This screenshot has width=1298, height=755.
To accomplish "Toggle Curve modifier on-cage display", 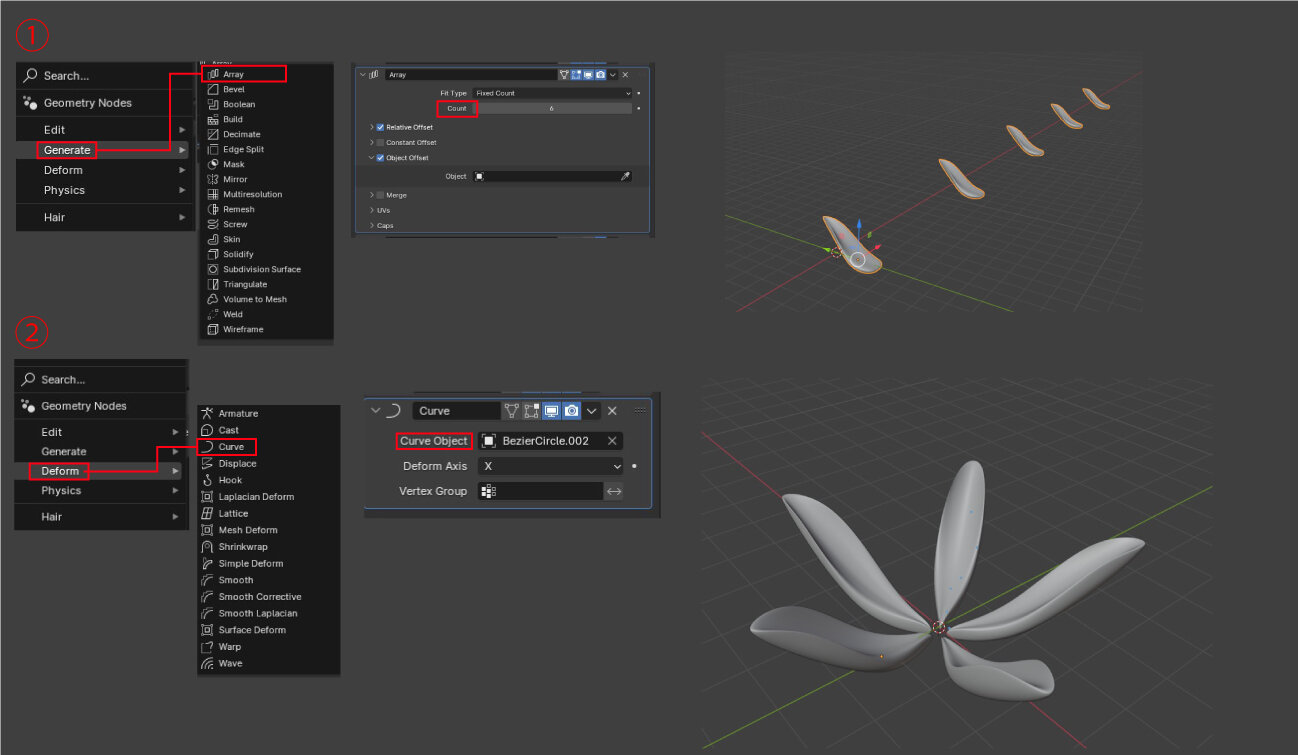I will [511, 410].
